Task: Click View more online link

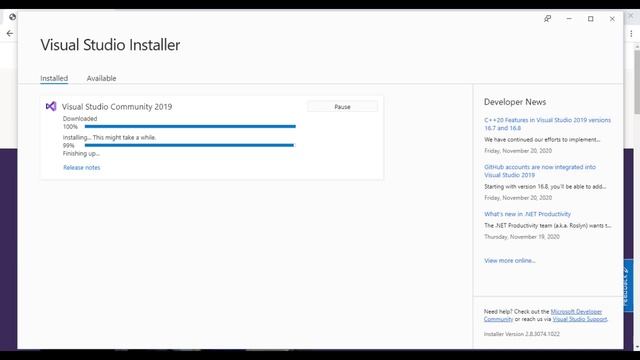Action: 509,260
